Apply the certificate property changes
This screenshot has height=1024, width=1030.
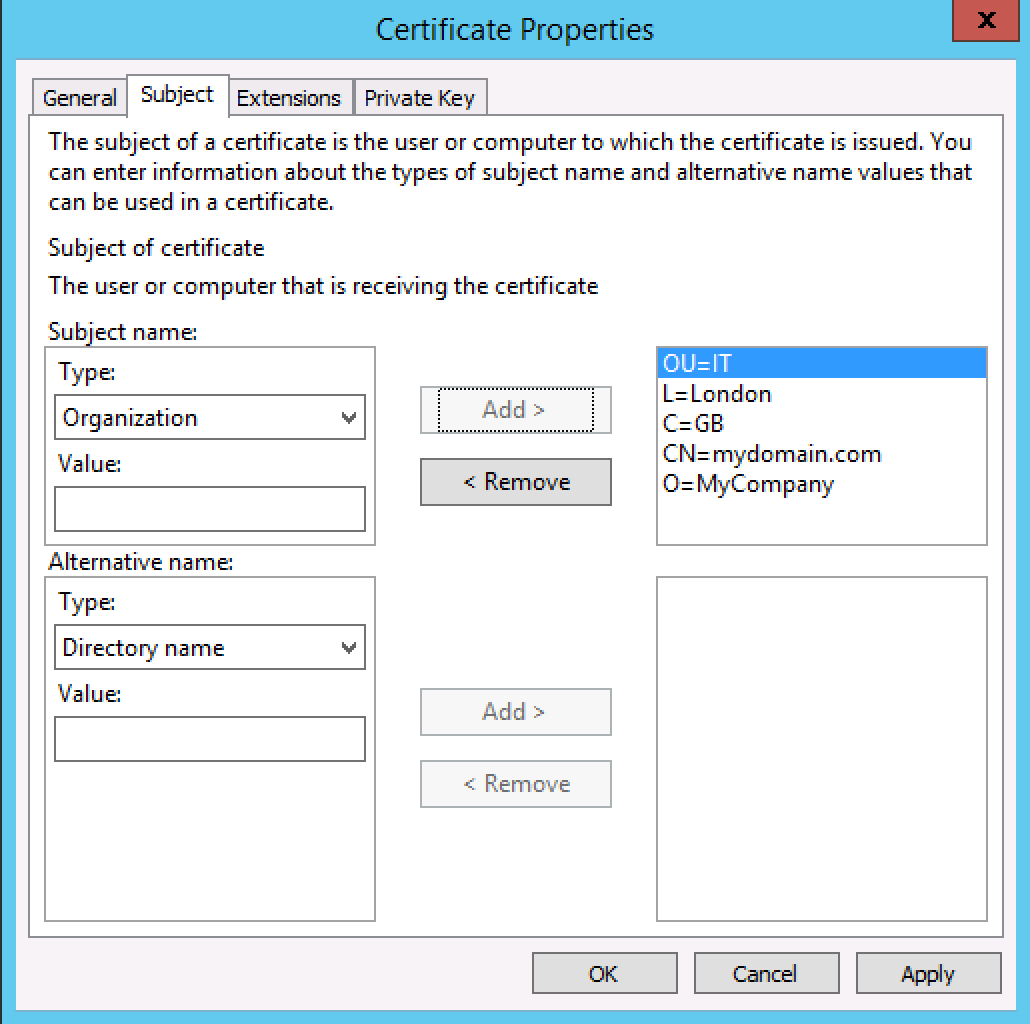coord(928,974)
